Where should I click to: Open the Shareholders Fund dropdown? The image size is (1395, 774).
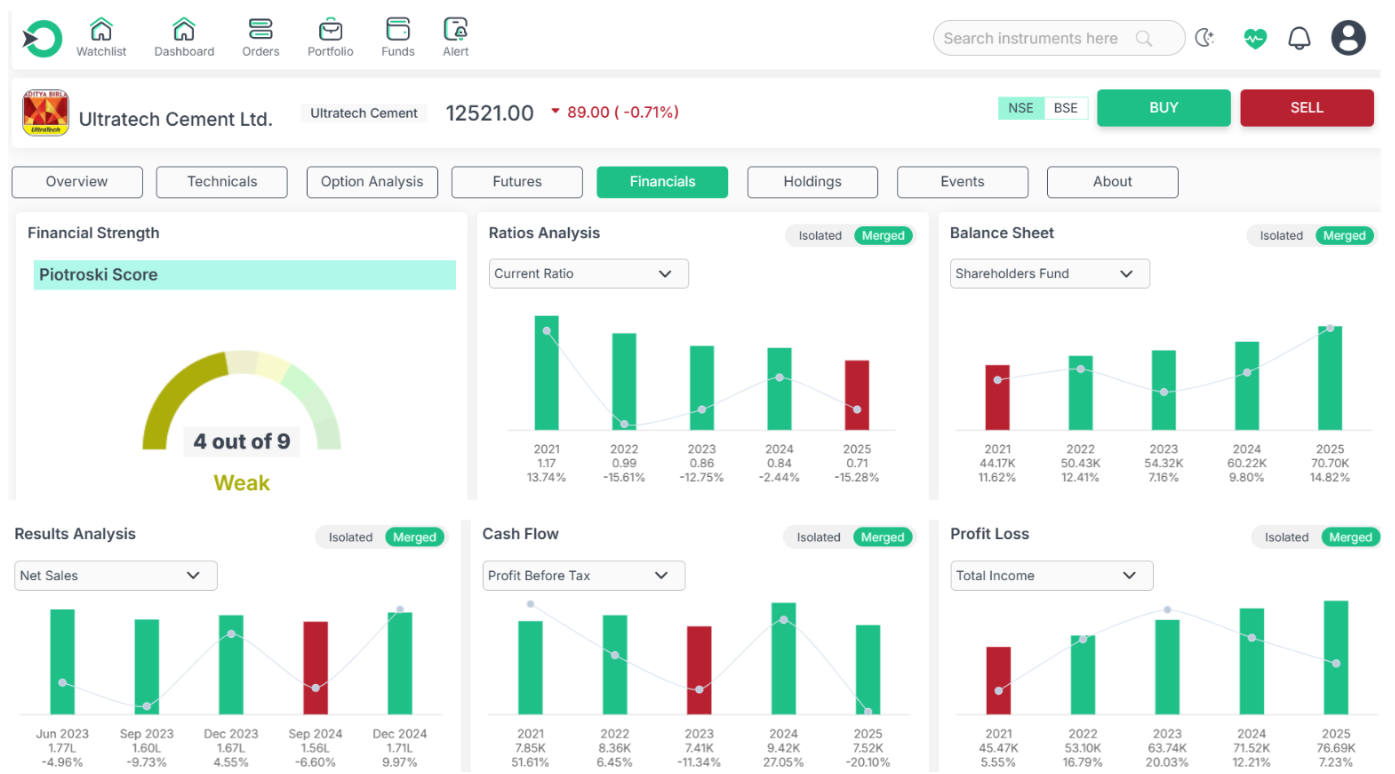click(x=1049, y=274)
